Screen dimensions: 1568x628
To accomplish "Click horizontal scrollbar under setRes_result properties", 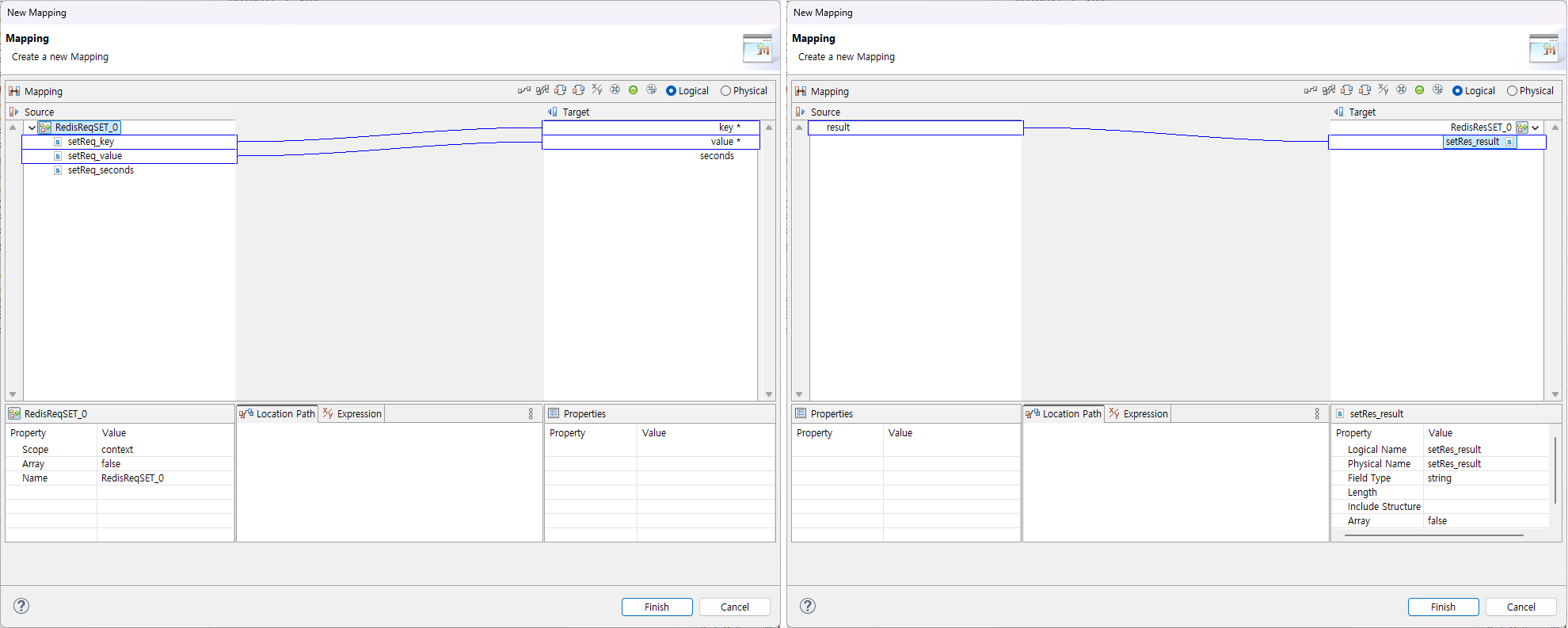I will click(x=1434, y=535).
